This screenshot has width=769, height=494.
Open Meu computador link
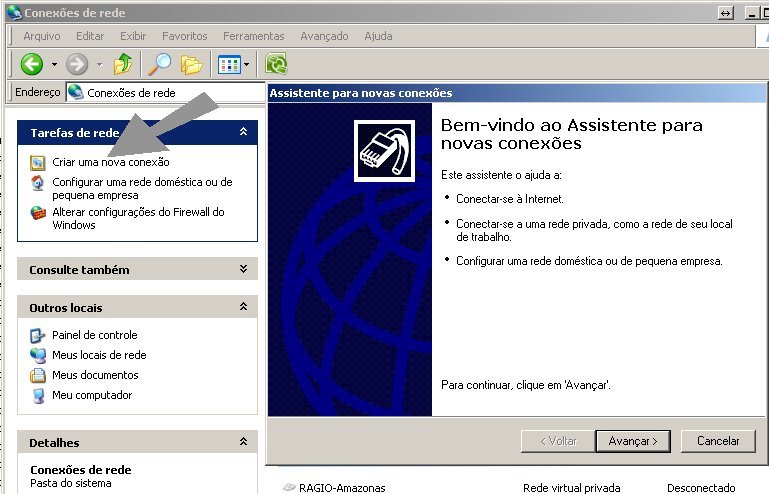[x=92, y=395]
